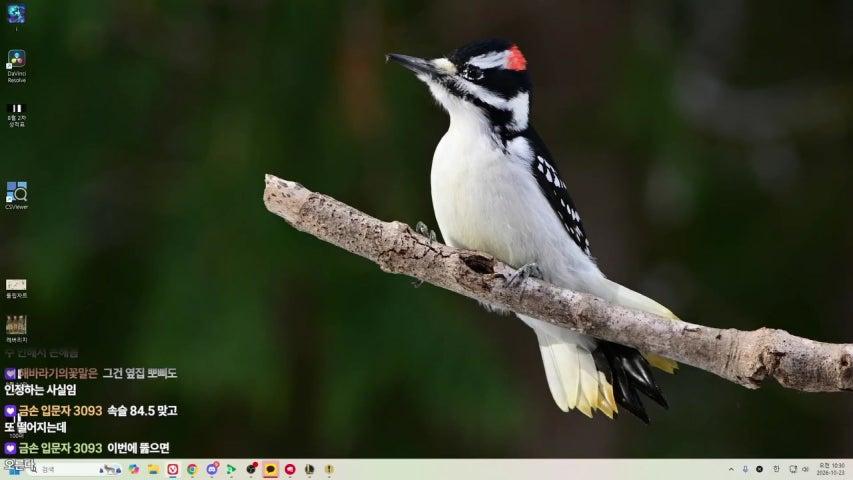Open the CSViewer desktop shortcut
The width and height of the screenshot is (853, 480).
click(x=16, y=195)
